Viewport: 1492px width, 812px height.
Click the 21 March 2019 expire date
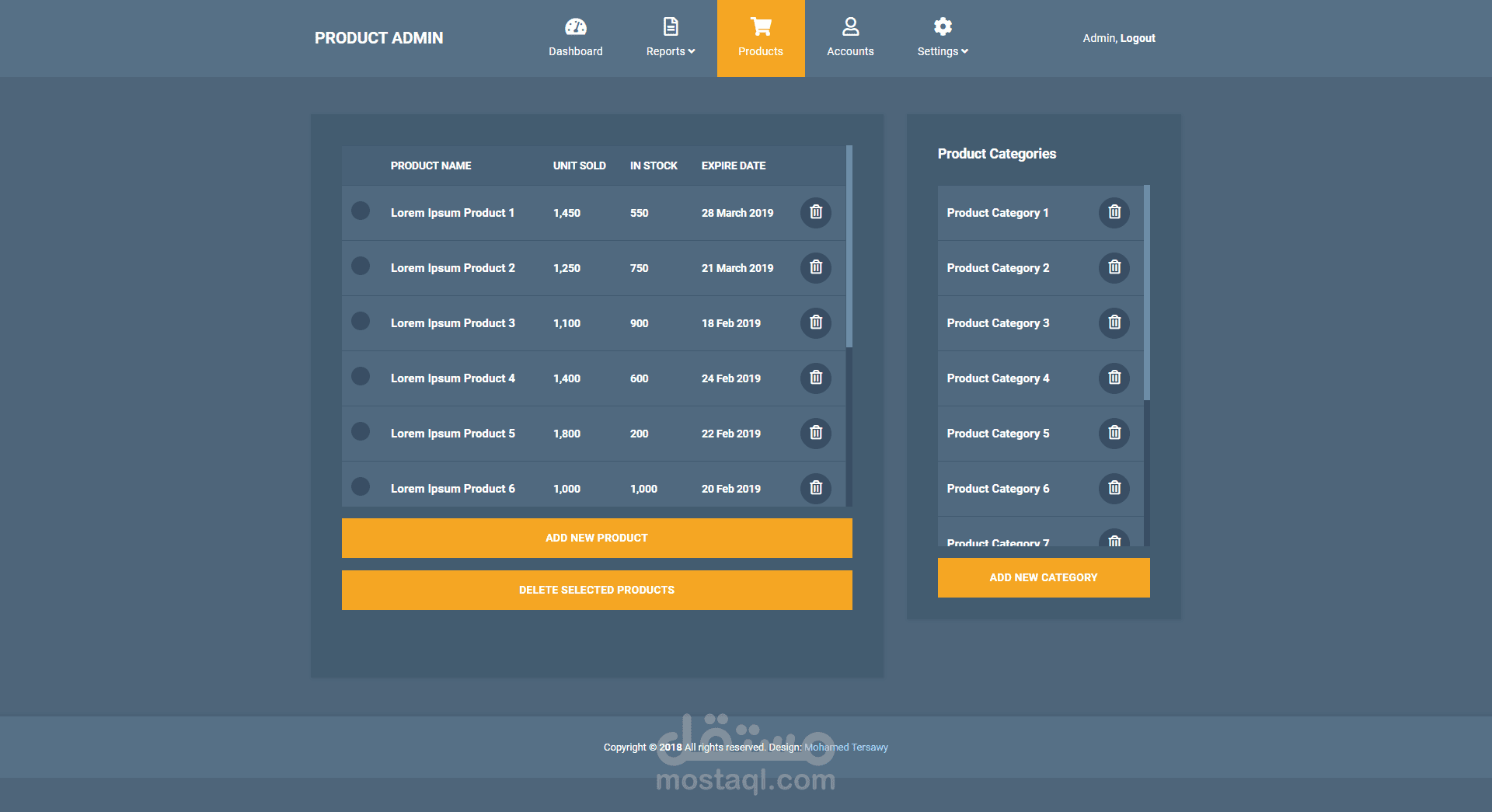(x=737, y=268)
